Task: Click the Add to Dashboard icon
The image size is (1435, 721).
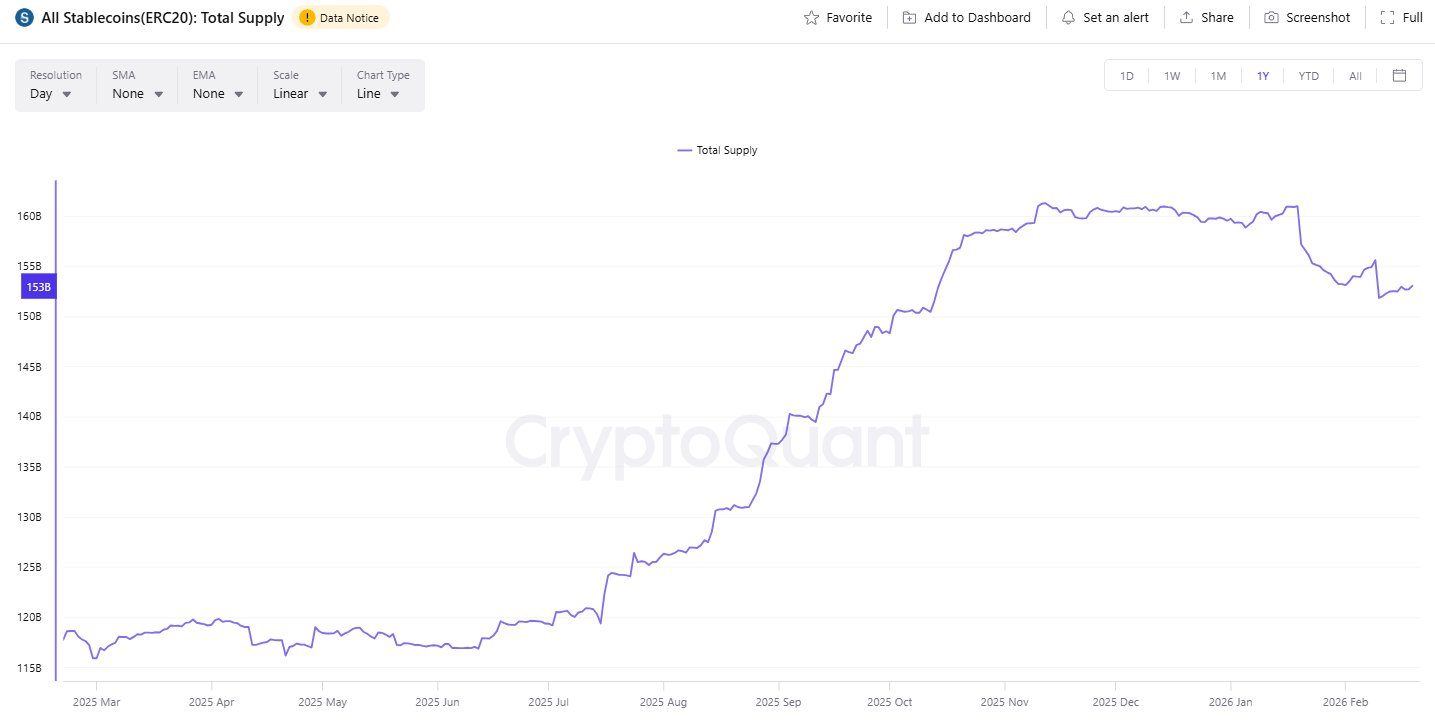Action: coord(909,18)
